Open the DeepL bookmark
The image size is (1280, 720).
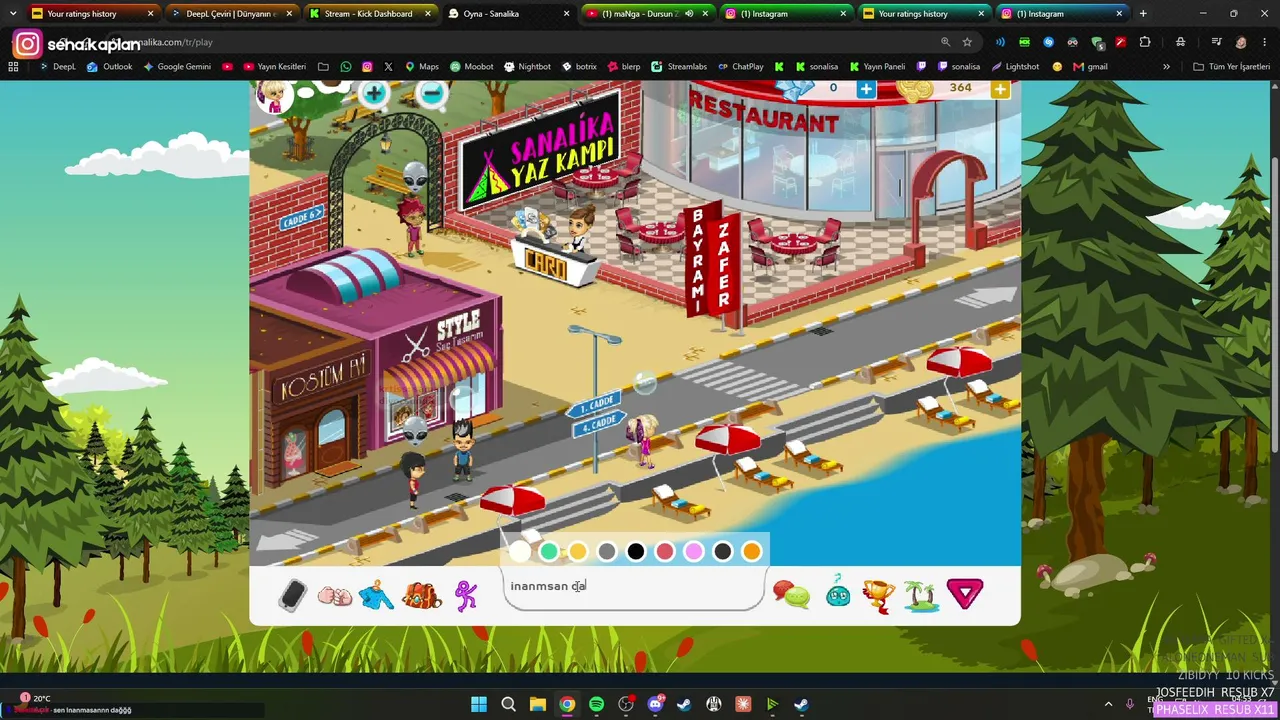click(56, 67)
